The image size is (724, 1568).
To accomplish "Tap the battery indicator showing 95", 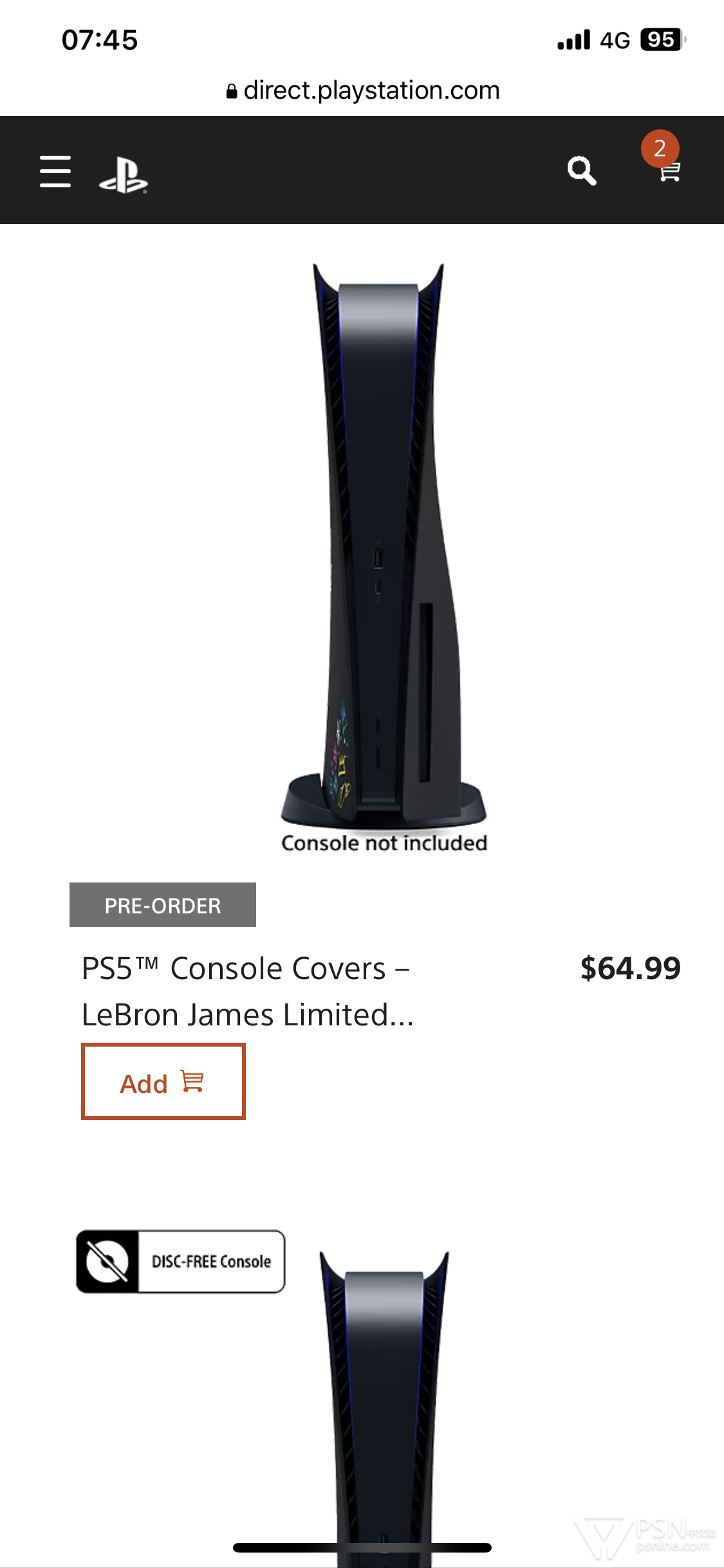I will point(663,40).
